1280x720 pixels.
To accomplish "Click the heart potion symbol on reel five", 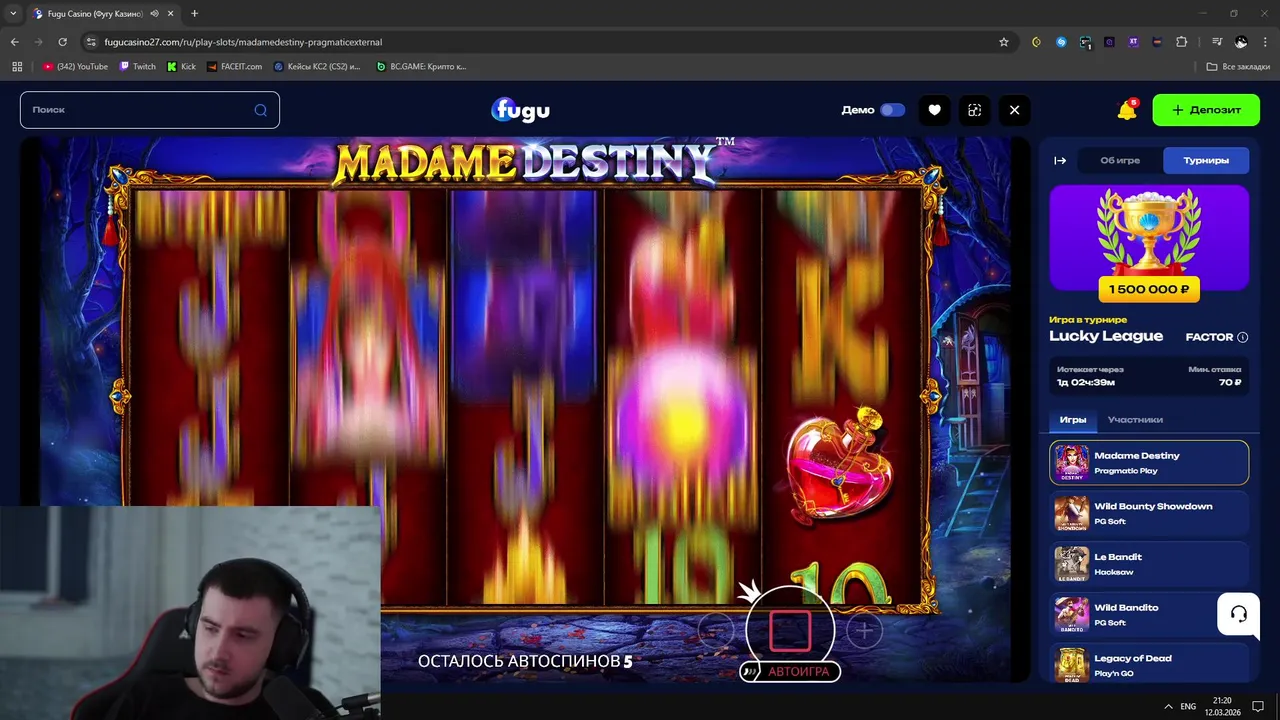I will pyautogui.click(x=838, y=466).
